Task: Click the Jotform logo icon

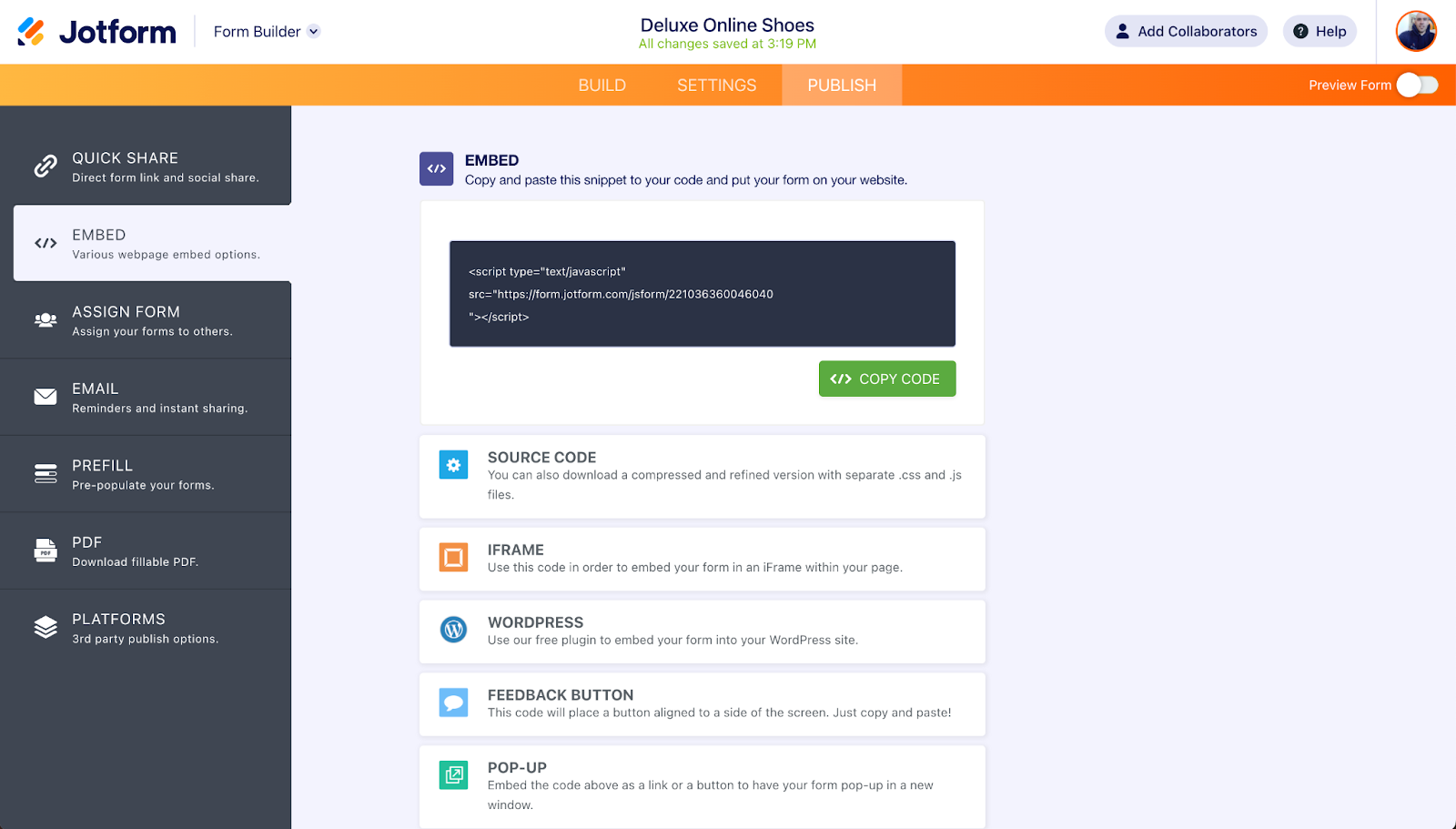Action: [31, 32]
